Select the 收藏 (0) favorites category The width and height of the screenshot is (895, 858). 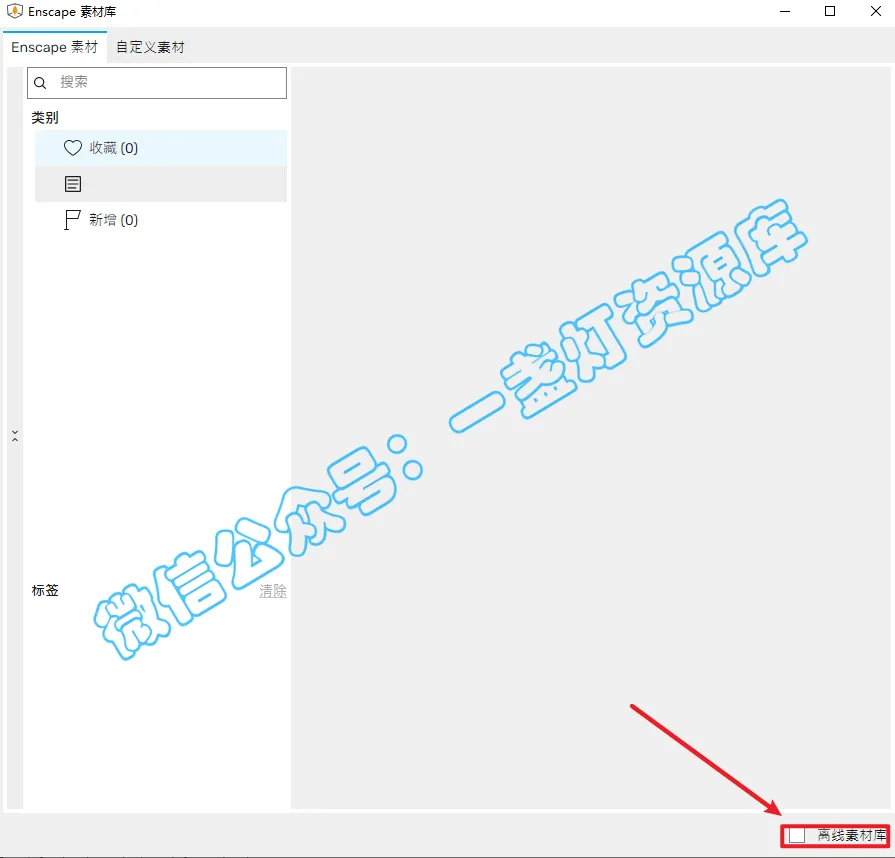coord(161,148)
